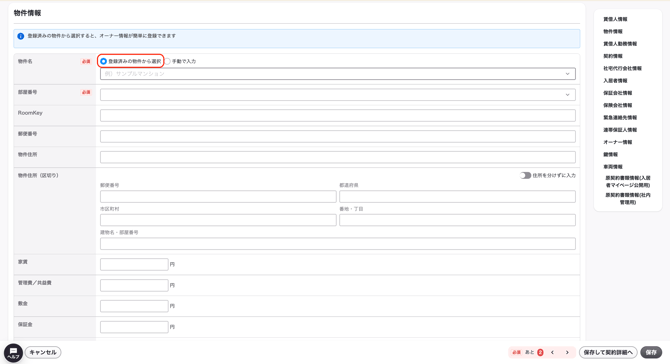Screen dimensions: 670x364
Task: Go to previous required field with left arrow
Action: click(x=552, y=352)
